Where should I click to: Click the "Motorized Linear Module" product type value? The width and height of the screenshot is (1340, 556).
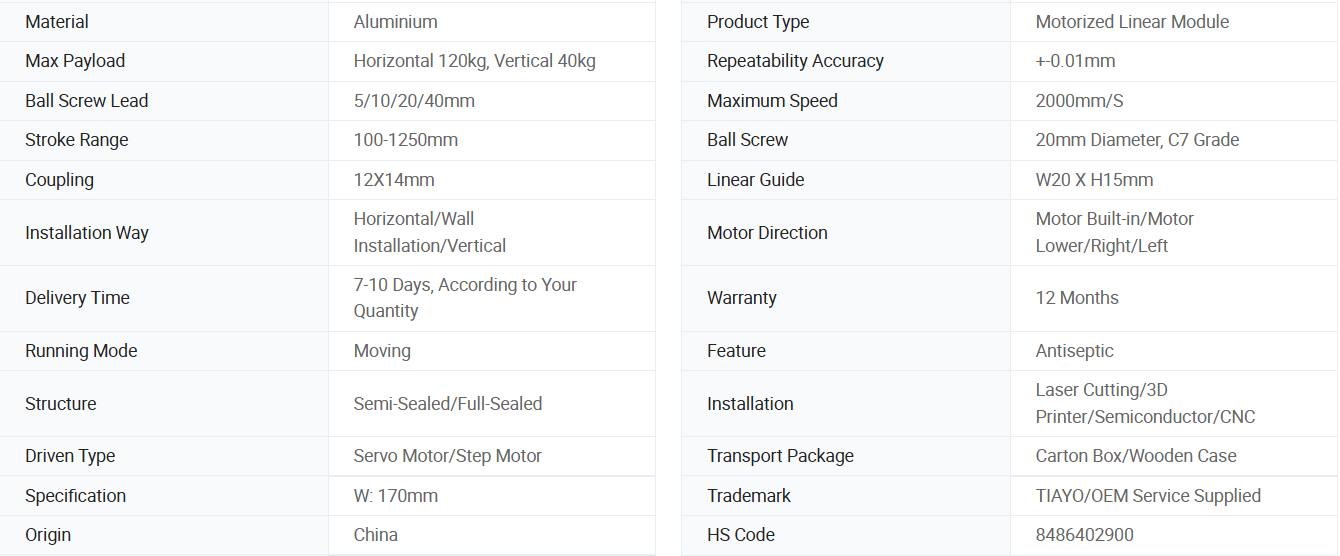(x=1132, y=22)
